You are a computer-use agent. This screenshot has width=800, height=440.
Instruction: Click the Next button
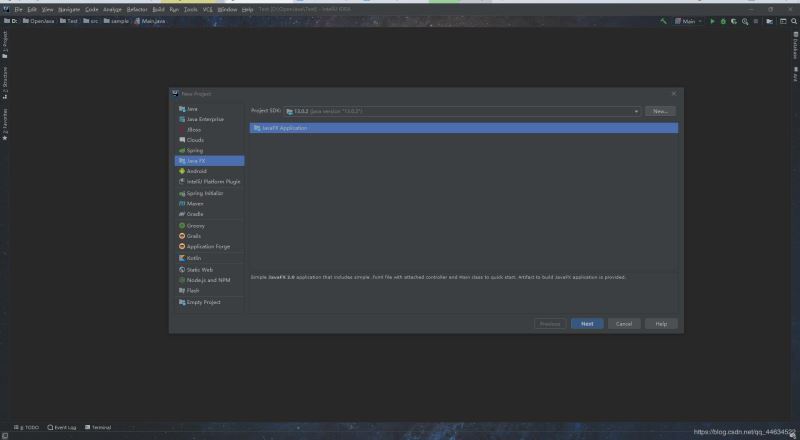[x=587, y=324]
